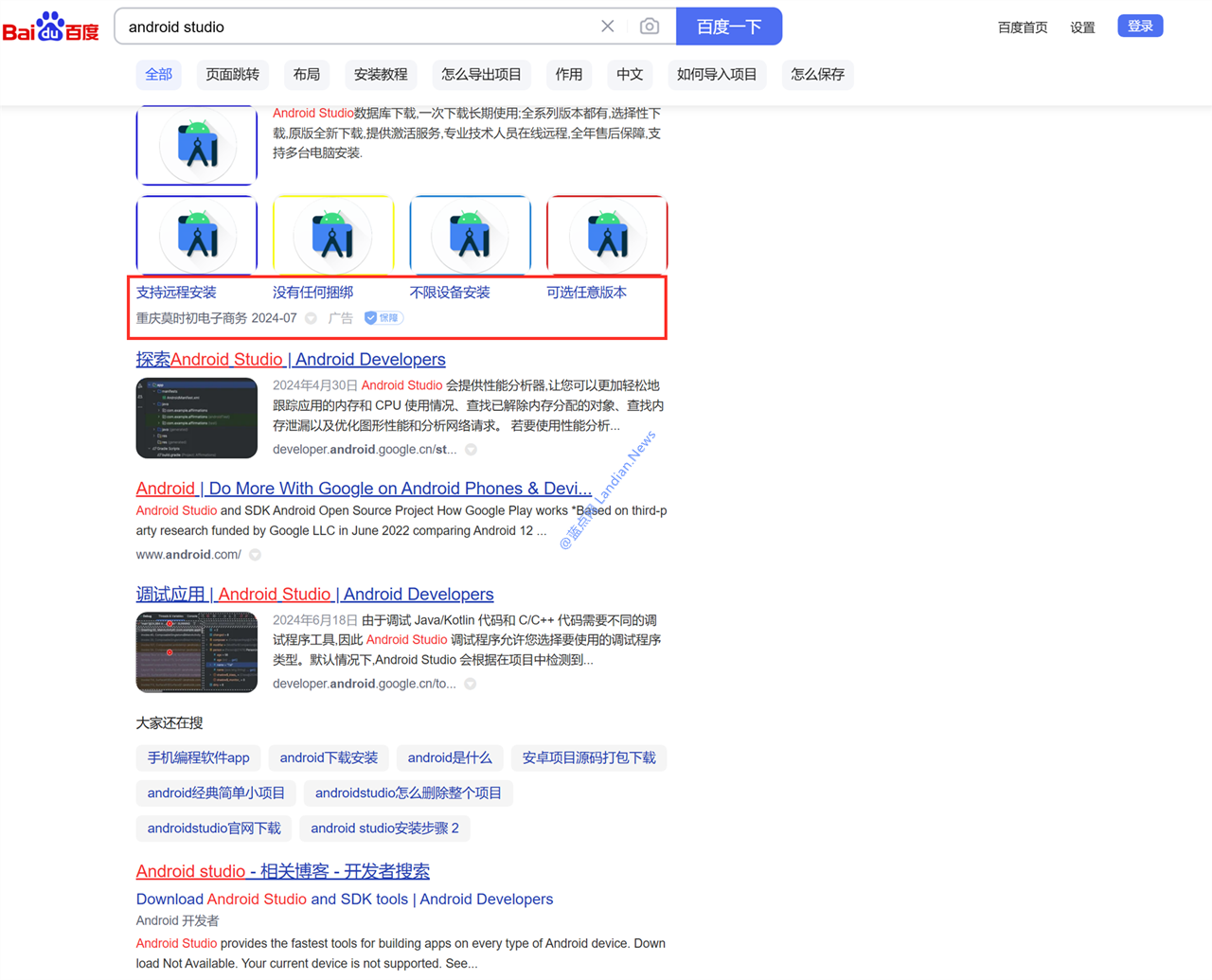Open 百度首页 link
The image size is (1212, 980).
point(1023,27)
